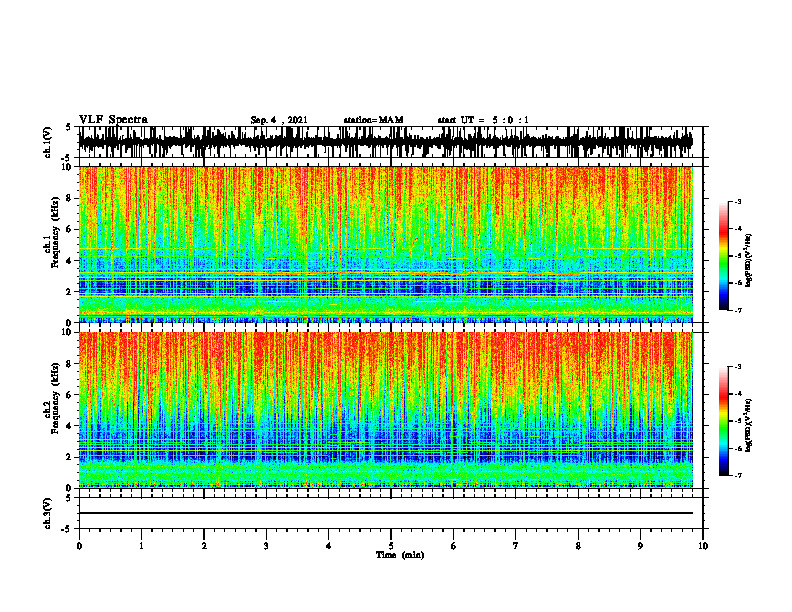Click the ch.1 spectrogram color scale bar

click(723, 256)
